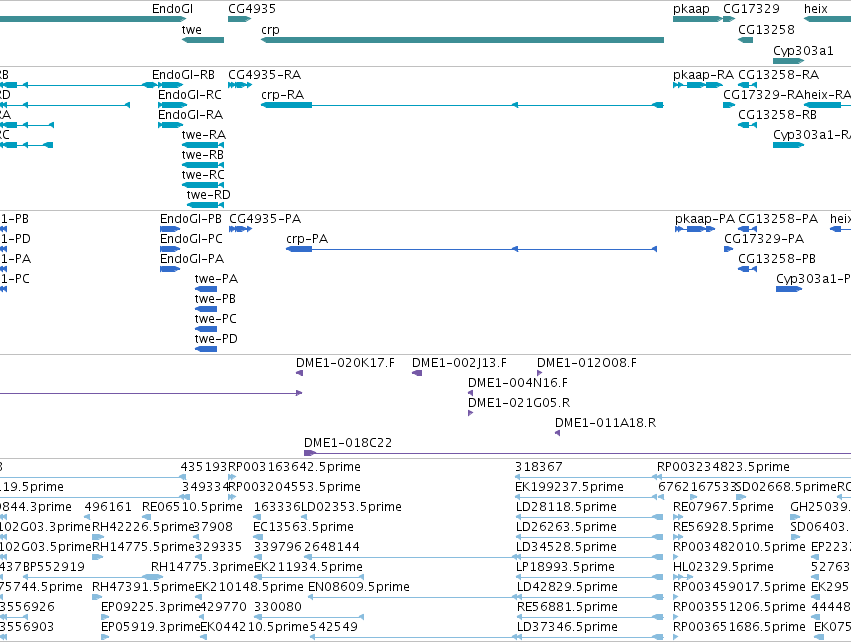The width and height of the screenshot is (851, 642).
Task: Click the twe-PB protein label
Action: click(x=215, y=299)
